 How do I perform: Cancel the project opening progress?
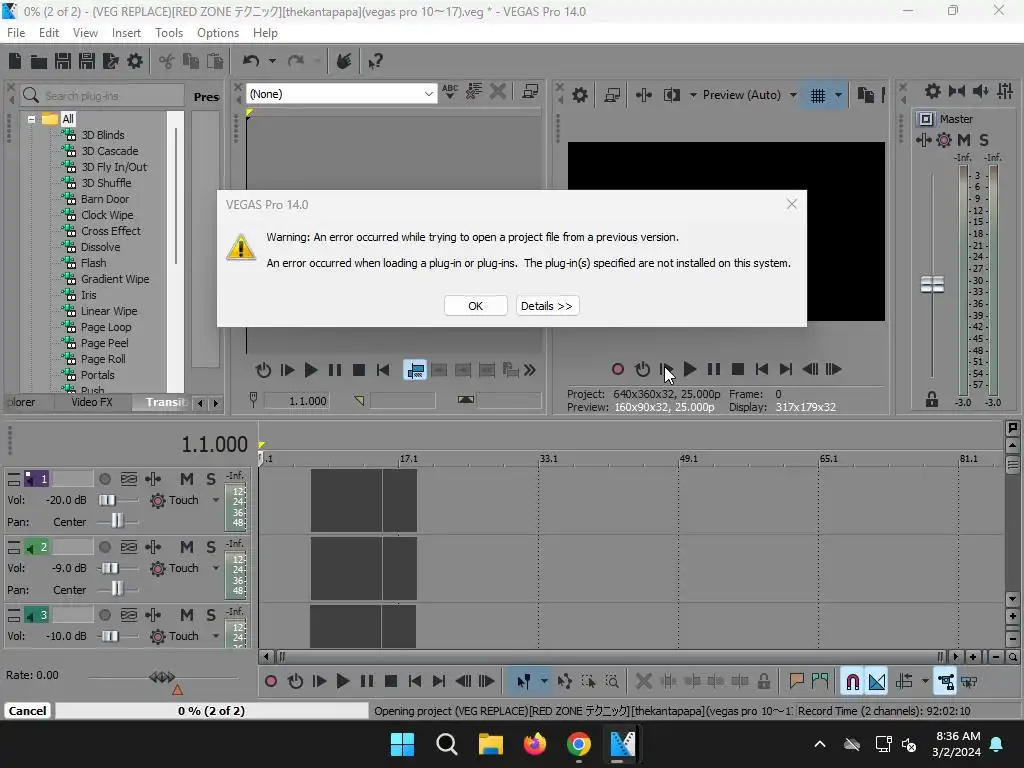(x=27, y=711)
